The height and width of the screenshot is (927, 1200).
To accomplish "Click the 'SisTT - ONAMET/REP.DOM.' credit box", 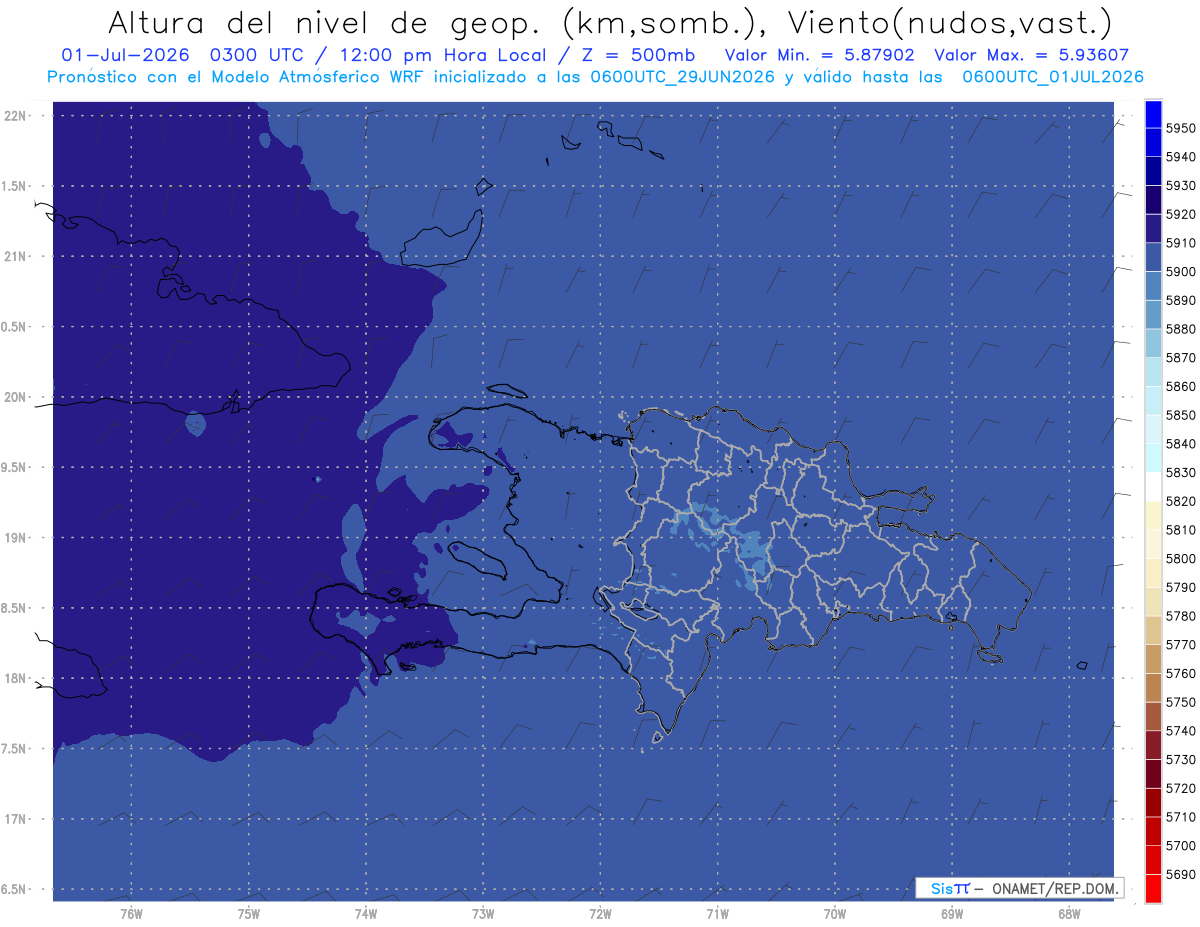I will click(x=1019, y=888).
